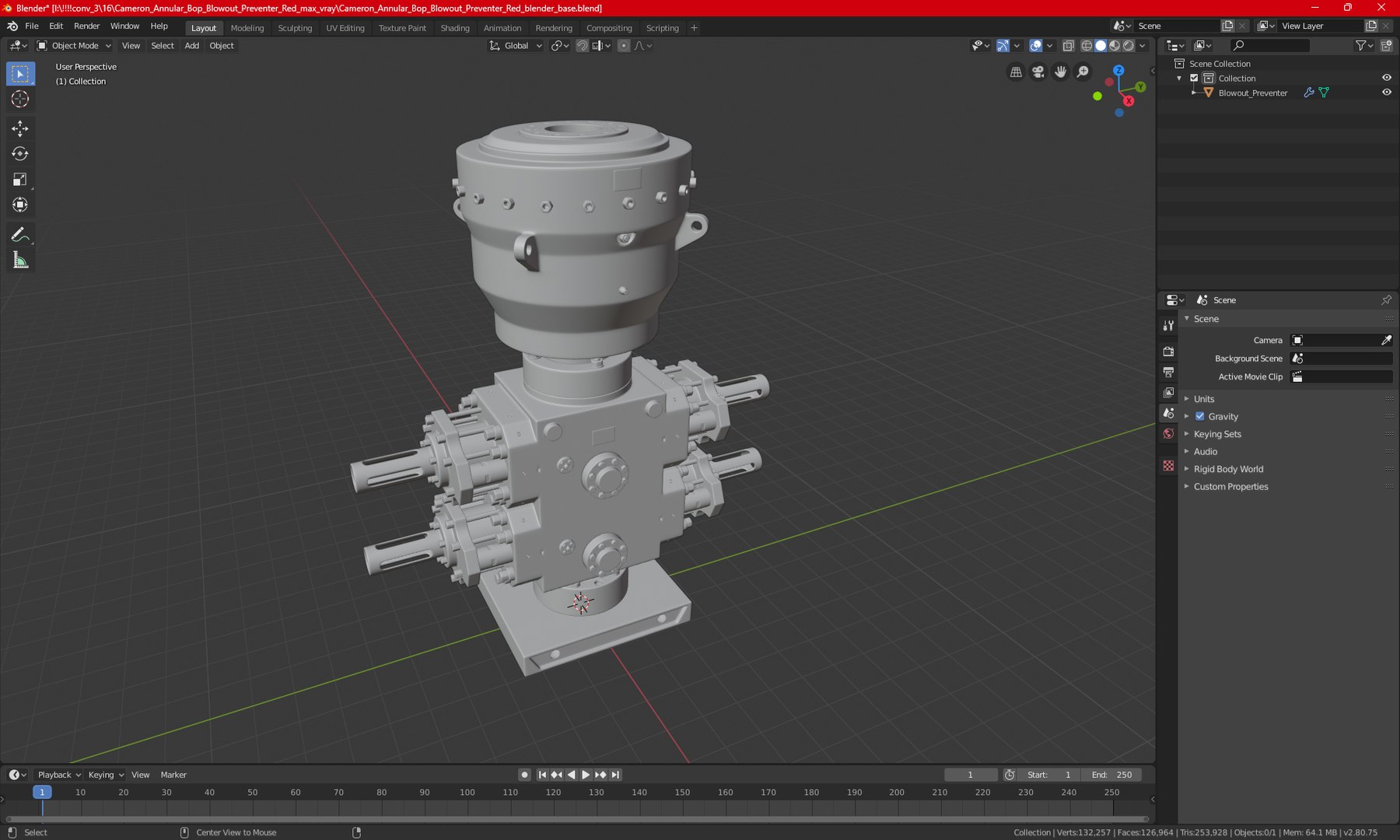Image resolution: width=1400 pixels, height=840 pixels.
Task: Select the Scale tool
Action: click(20, 180)
